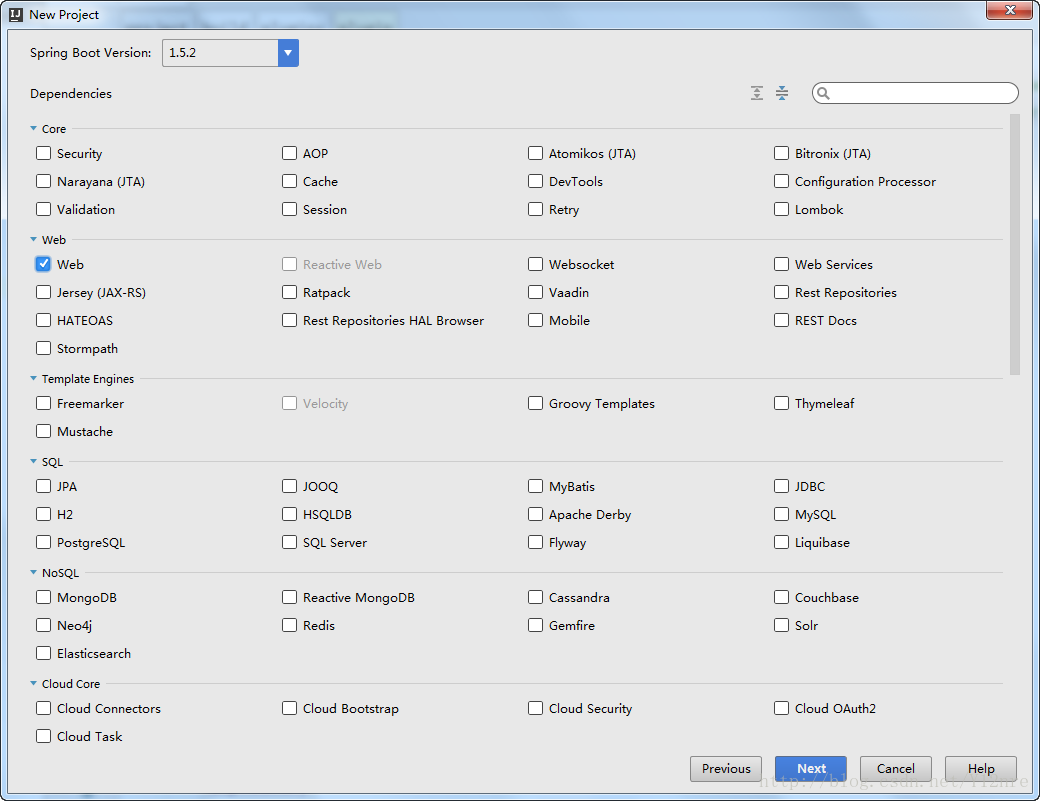Image resolution: width=1040 pixels, height=801 pixels.
Task: Close the New Project window
Action: 1009,10
